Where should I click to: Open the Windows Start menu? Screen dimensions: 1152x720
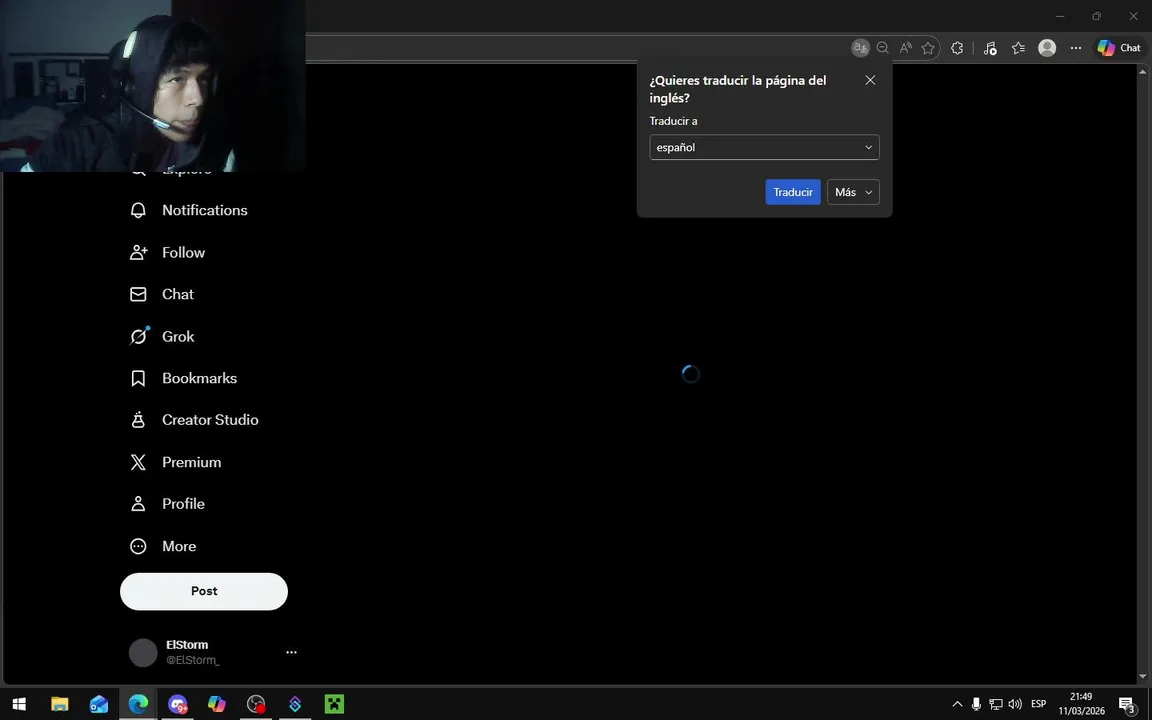pos(20,704)
